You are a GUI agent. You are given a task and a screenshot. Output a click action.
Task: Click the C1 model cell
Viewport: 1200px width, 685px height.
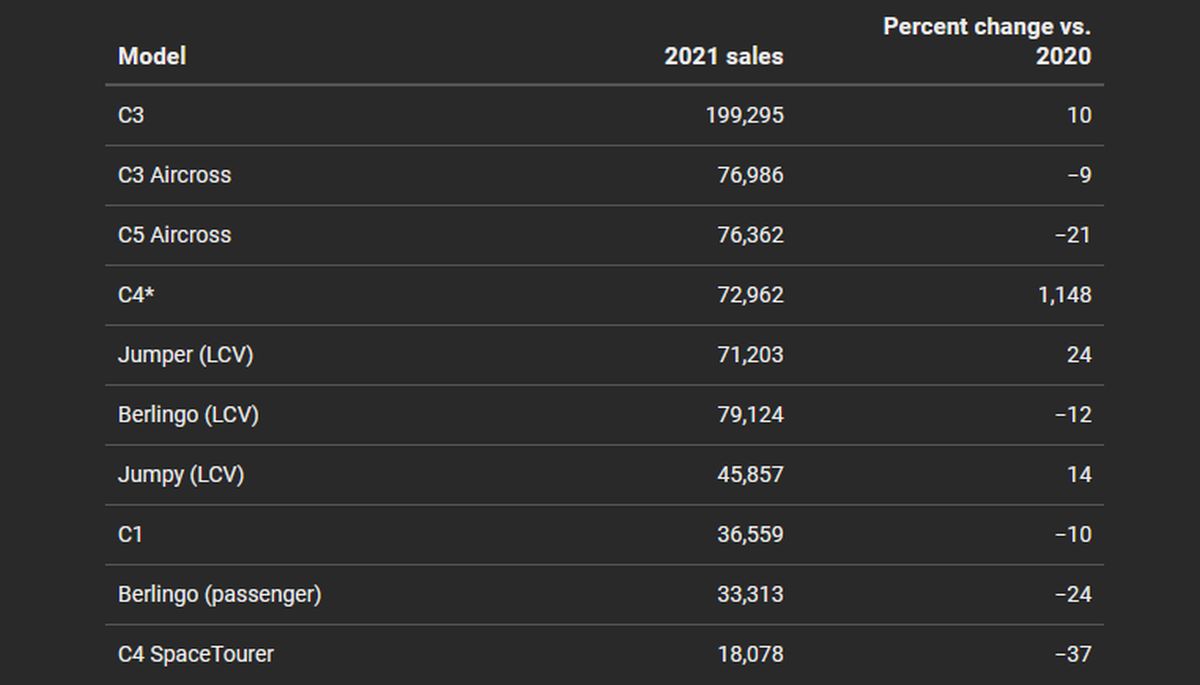[130, 535]
